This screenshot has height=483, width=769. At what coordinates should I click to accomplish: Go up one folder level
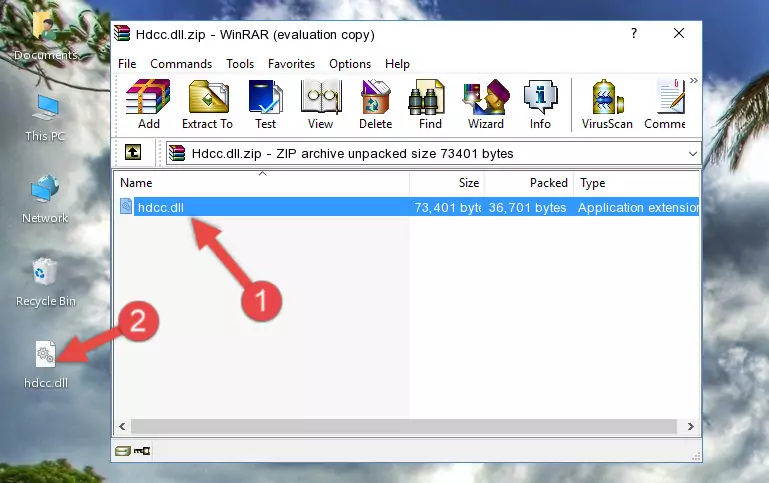(133, 153)
